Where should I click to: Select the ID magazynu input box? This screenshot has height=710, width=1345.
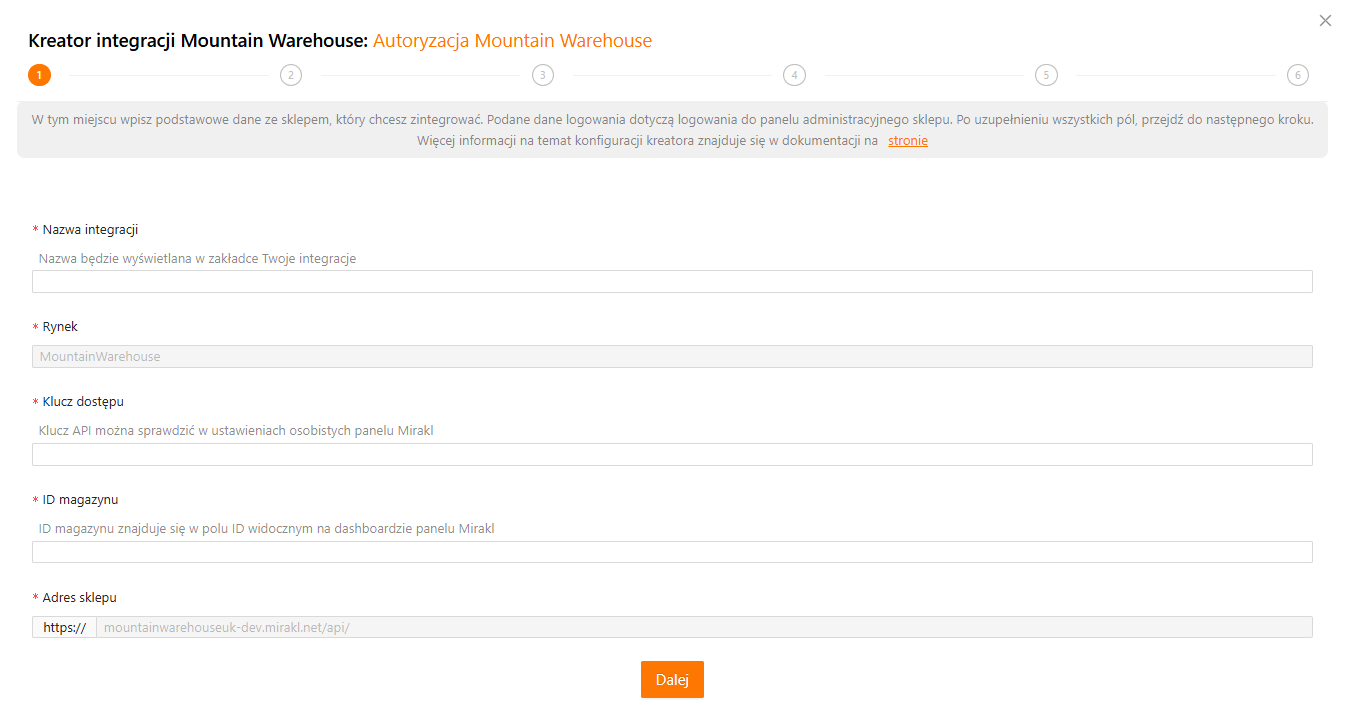672,553
